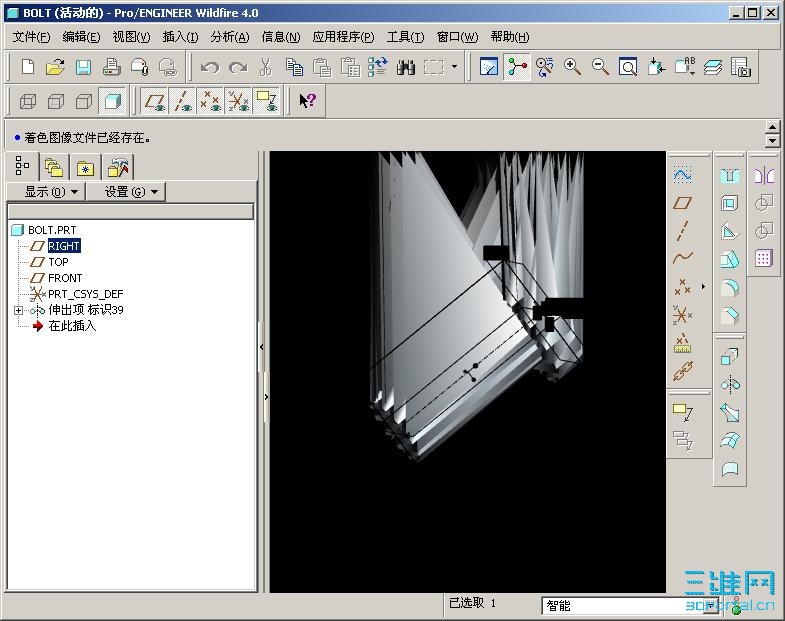Click the Zoom In magnifier icon
Viewport: 785px width, 621px height.
(573, 67)
